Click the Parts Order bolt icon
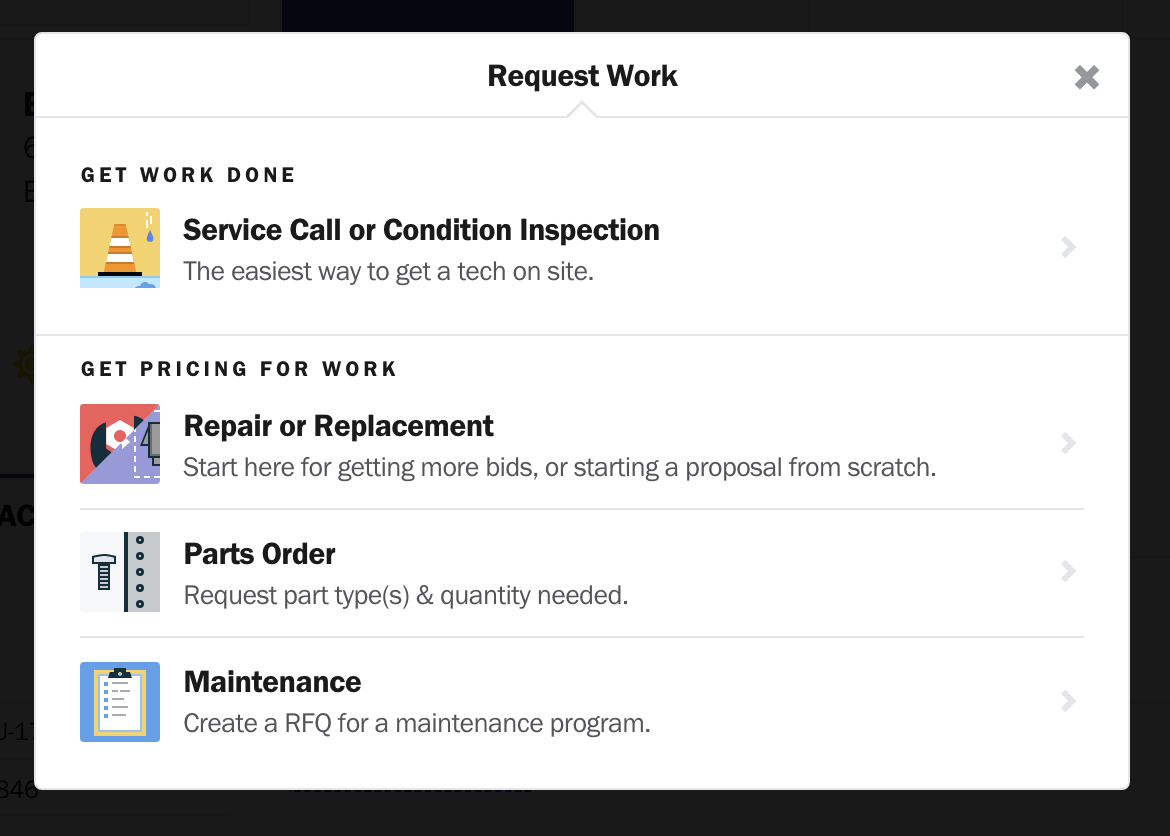Viewport: 1170px width, 836px height. tap(120, 572)
